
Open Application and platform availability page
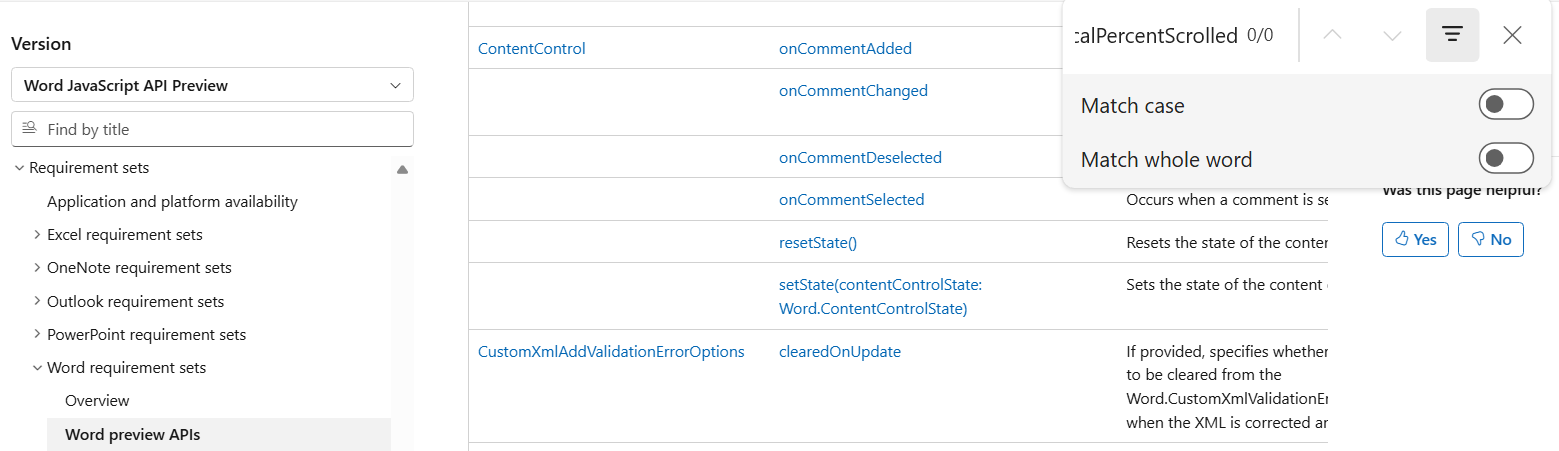(172, 201)
